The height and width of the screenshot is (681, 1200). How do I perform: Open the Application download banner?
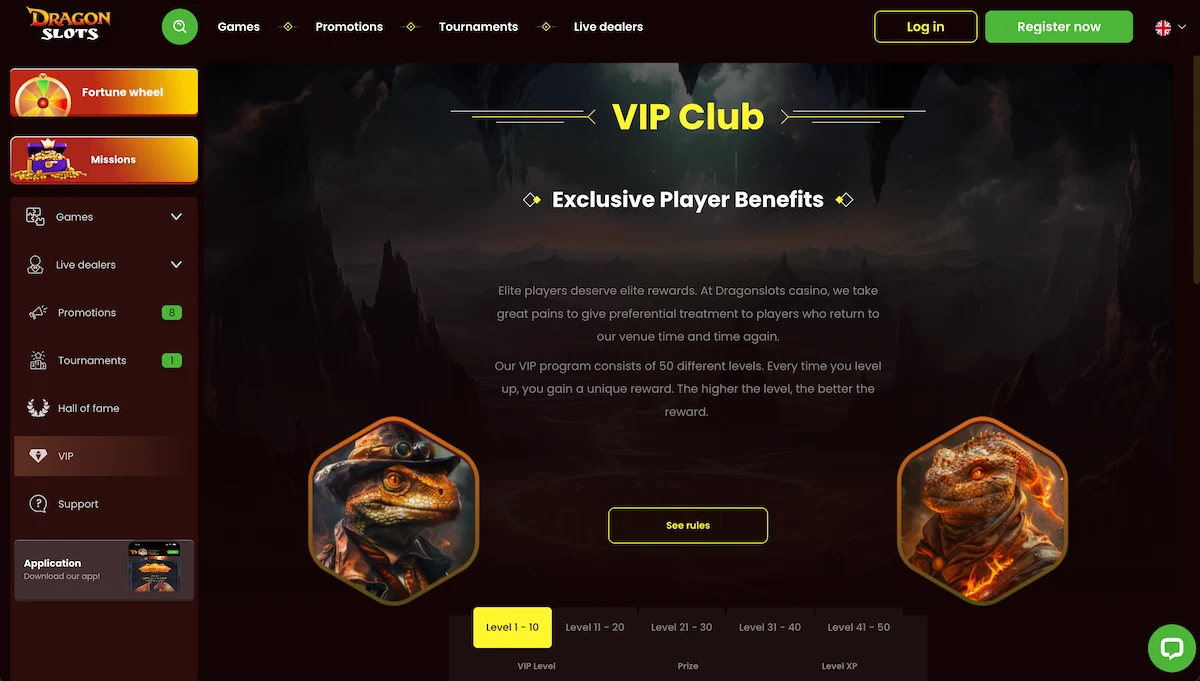pyautogui.click(x=104, y=570)
